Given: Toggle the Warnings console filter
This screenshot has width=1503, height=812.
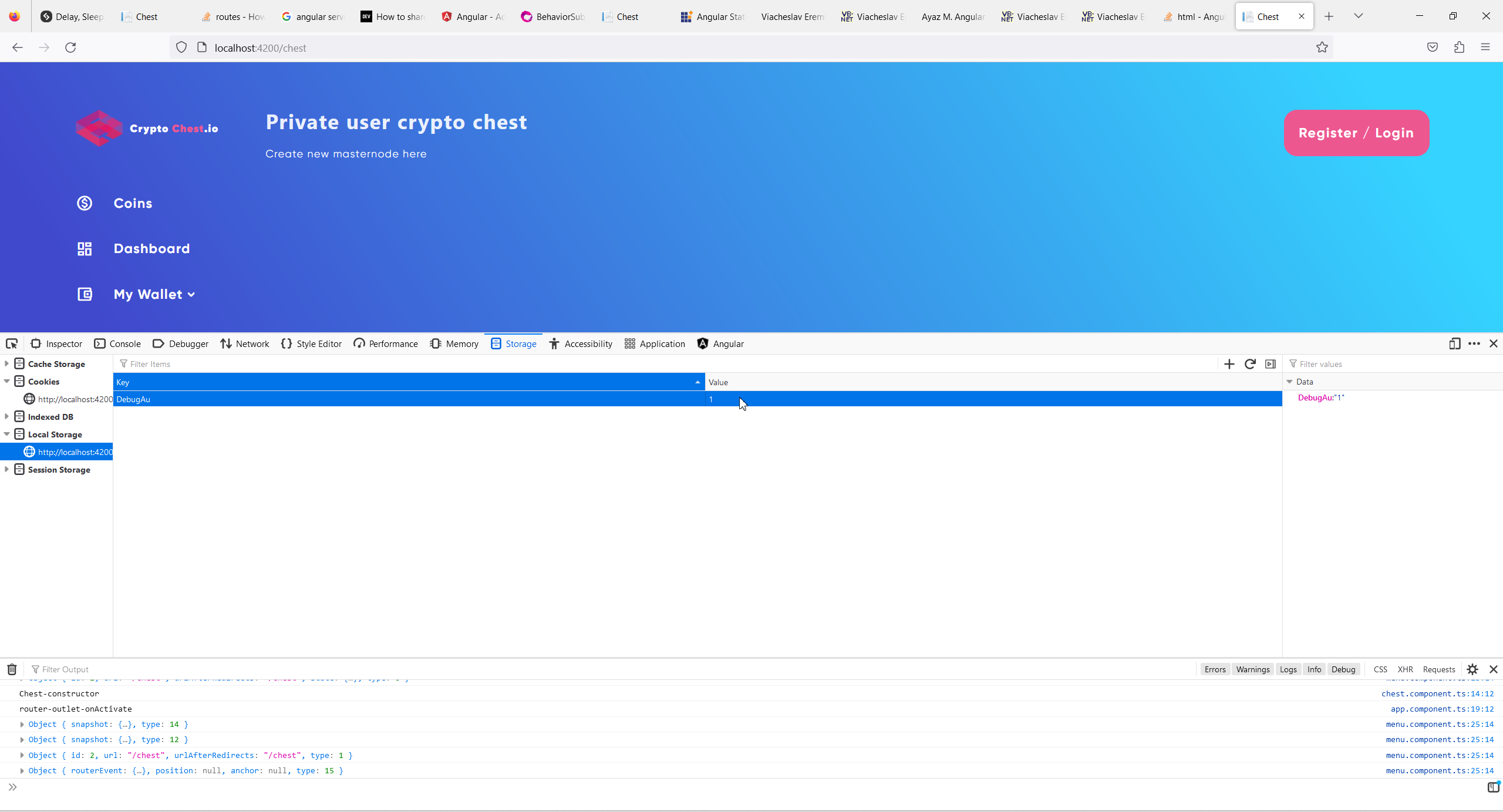Looking at the screenshot, I should pos(1252,669).
